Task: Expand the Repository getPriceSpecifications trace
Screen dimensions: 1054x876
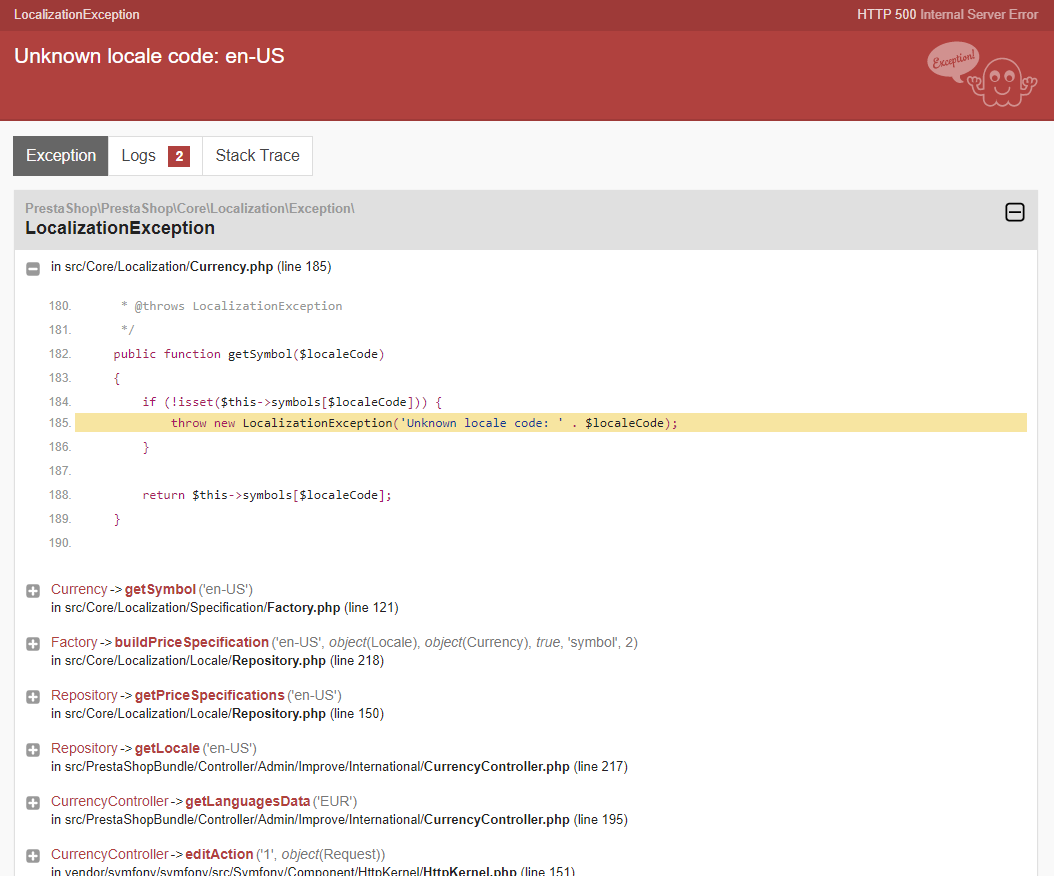Action: (33, 697)
